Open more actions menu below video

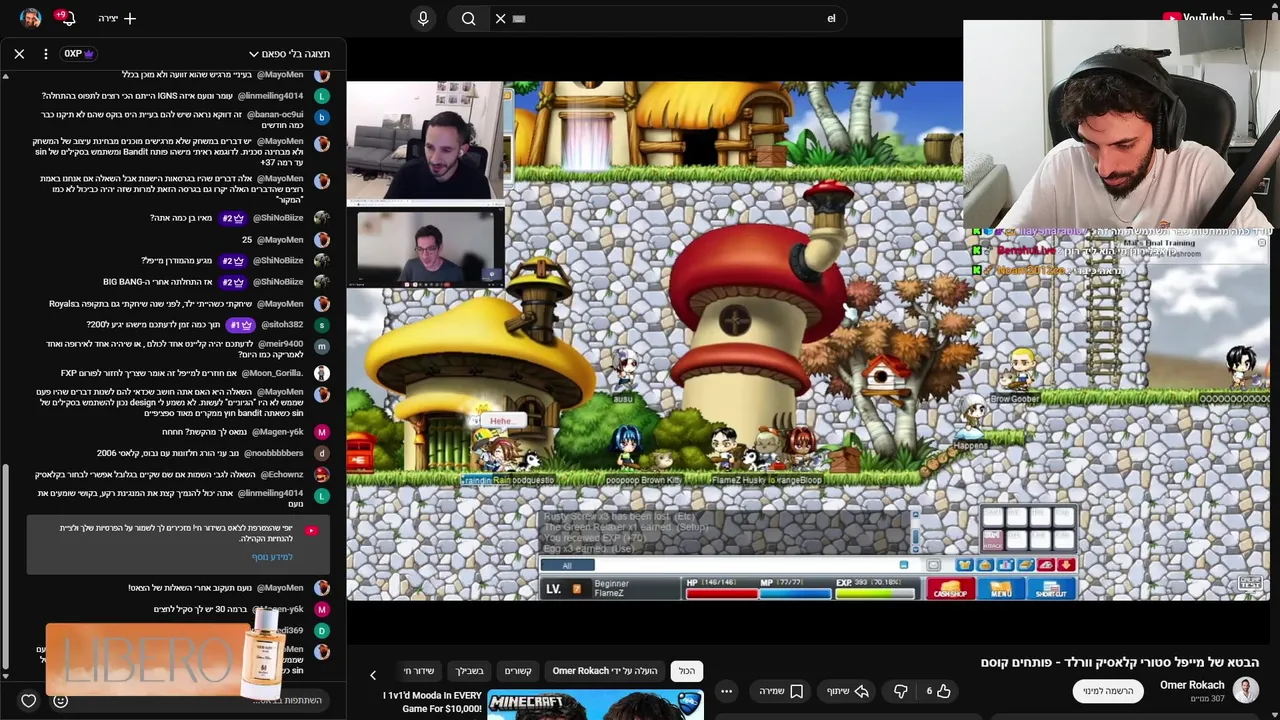coord(727,691)
